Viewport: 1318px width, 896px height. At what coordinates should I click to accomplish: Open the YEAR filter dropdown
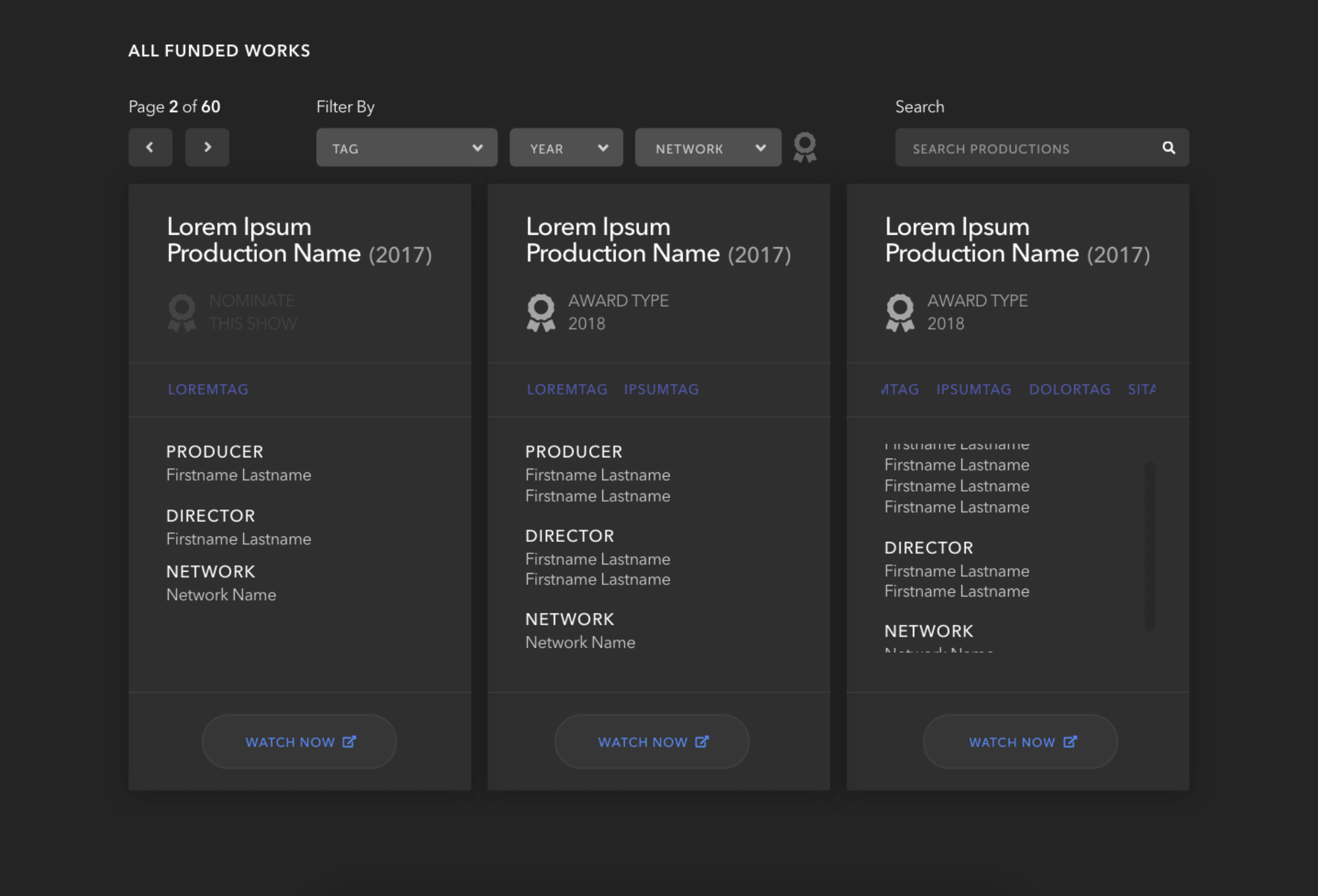566,148
